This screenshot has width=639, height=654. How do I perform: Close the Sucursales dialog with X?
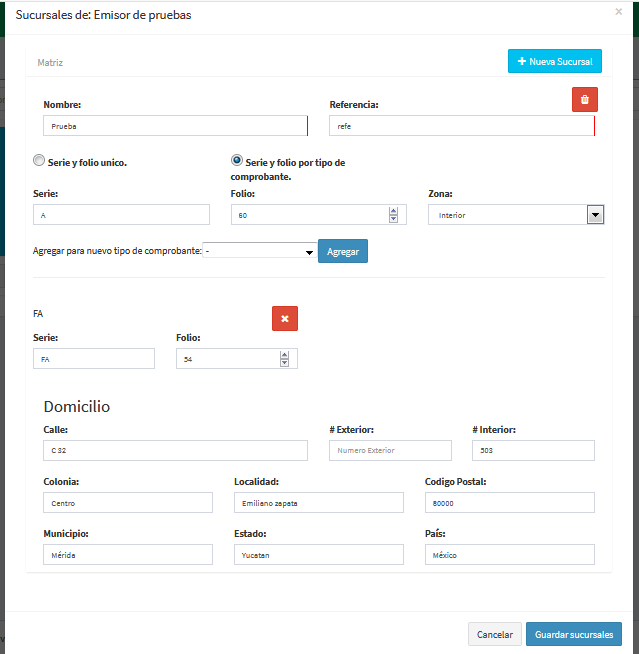click(x=618, y=12)
